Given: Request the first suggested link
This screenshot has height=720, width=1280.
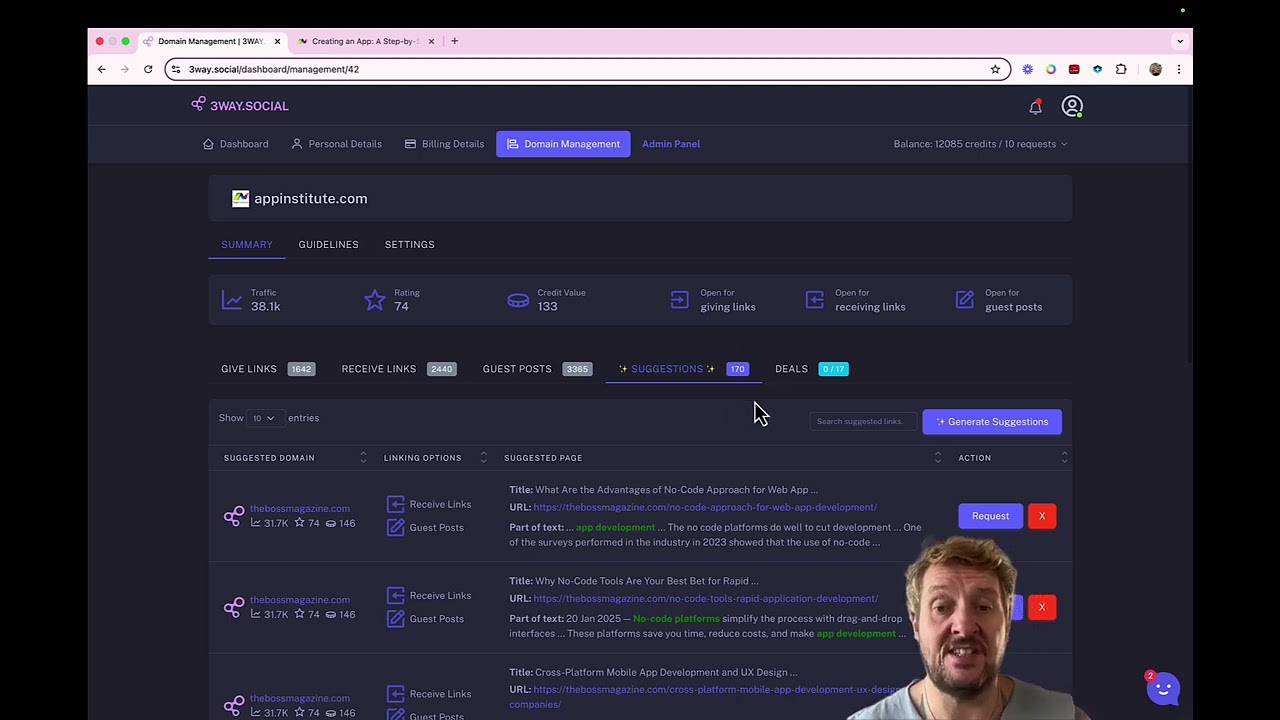Looking at the screenshot, I should pyautogui.click(x=990, y=516).
